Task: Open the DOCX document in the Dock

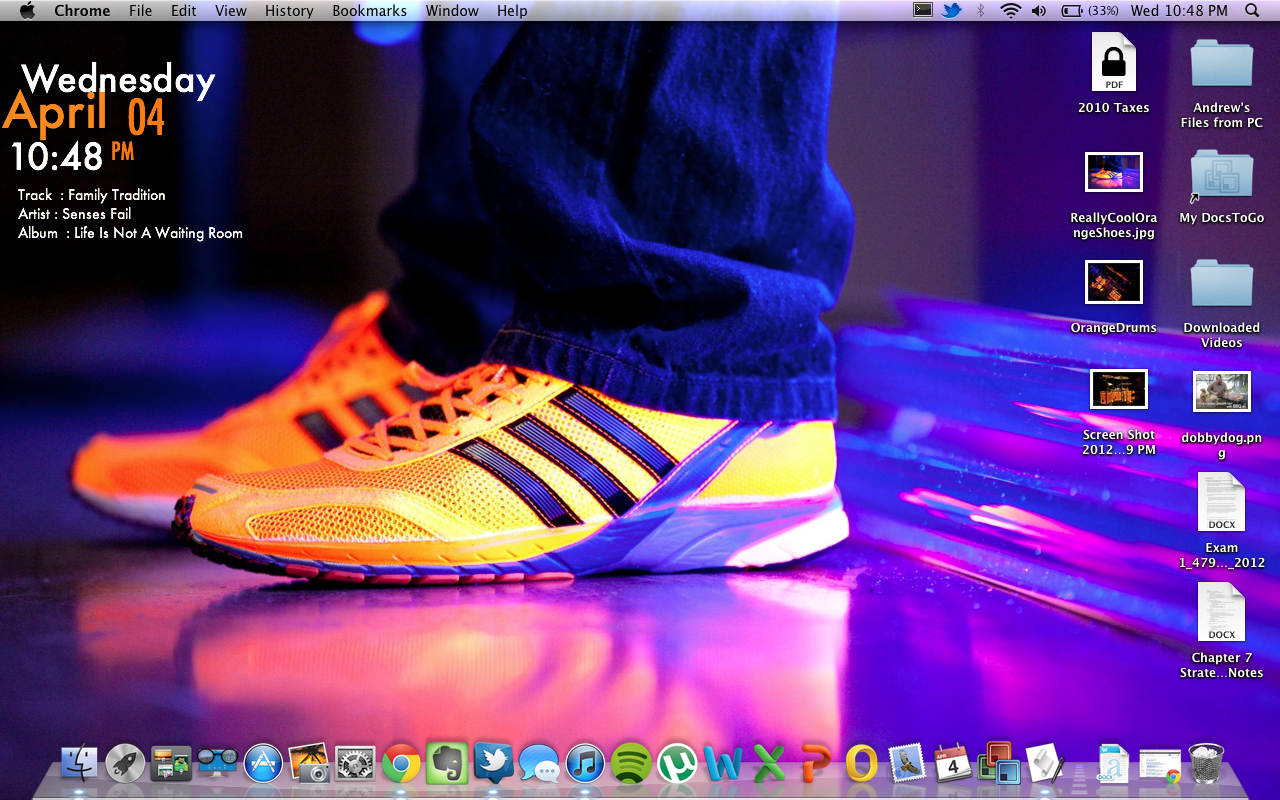Action: pyautogui.click(x=1112, y=763)
